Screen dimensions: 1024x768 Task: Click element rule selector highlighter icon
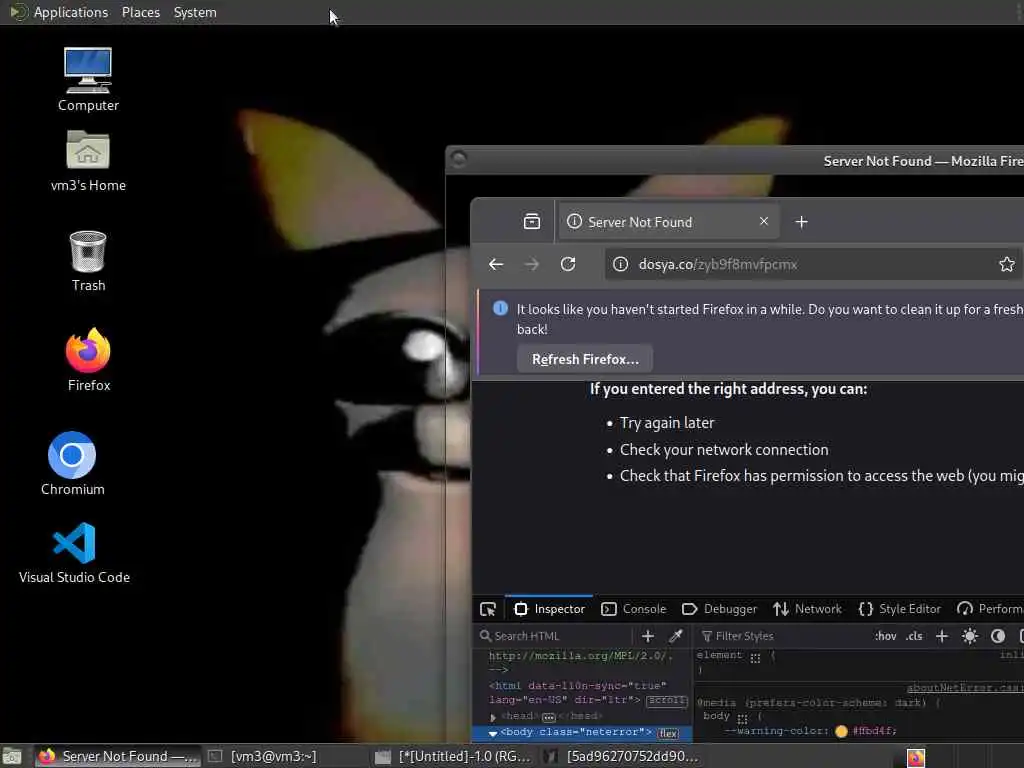coord(756,658)
